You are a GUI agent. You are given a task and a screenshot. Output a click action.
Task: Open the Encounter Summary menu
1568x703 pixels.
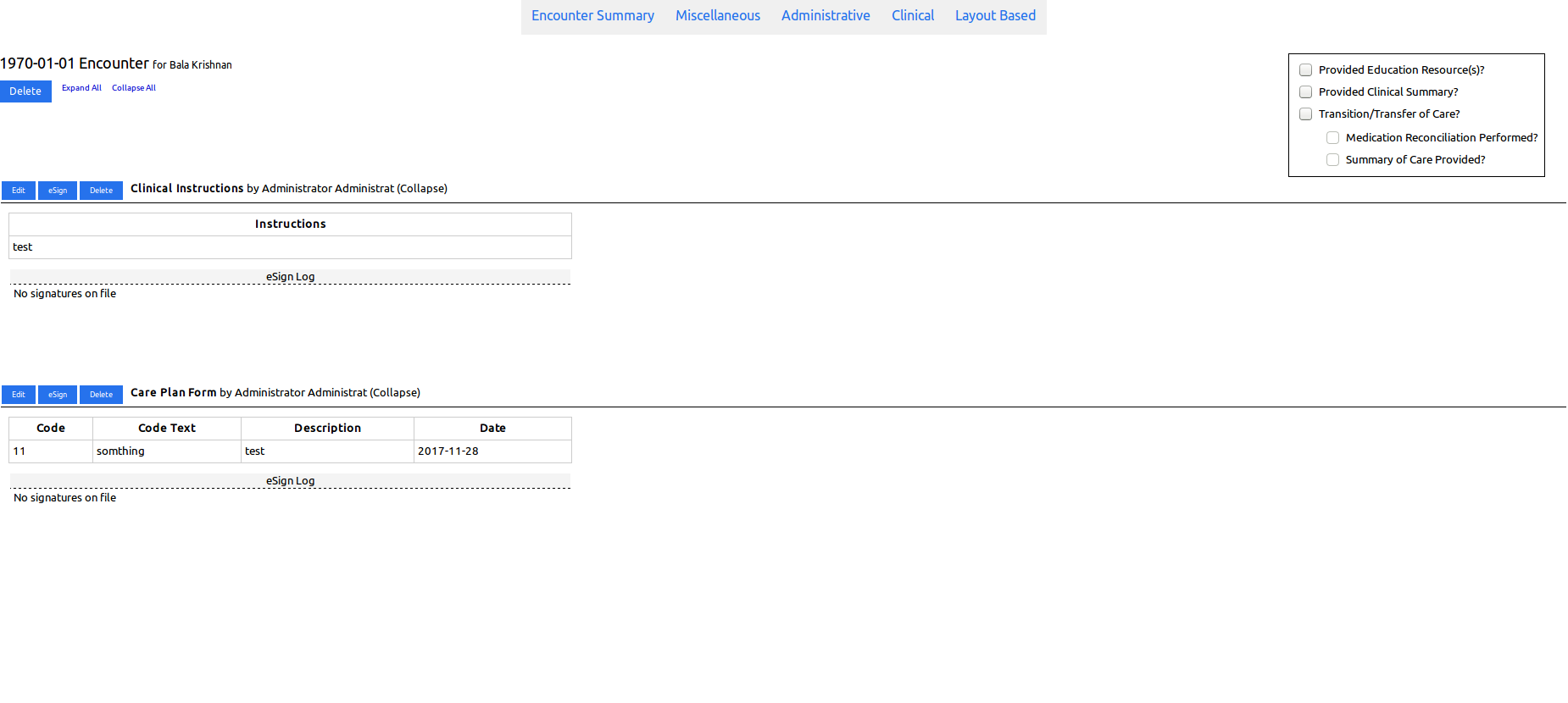pyautogui.click(x=592, y=16)
